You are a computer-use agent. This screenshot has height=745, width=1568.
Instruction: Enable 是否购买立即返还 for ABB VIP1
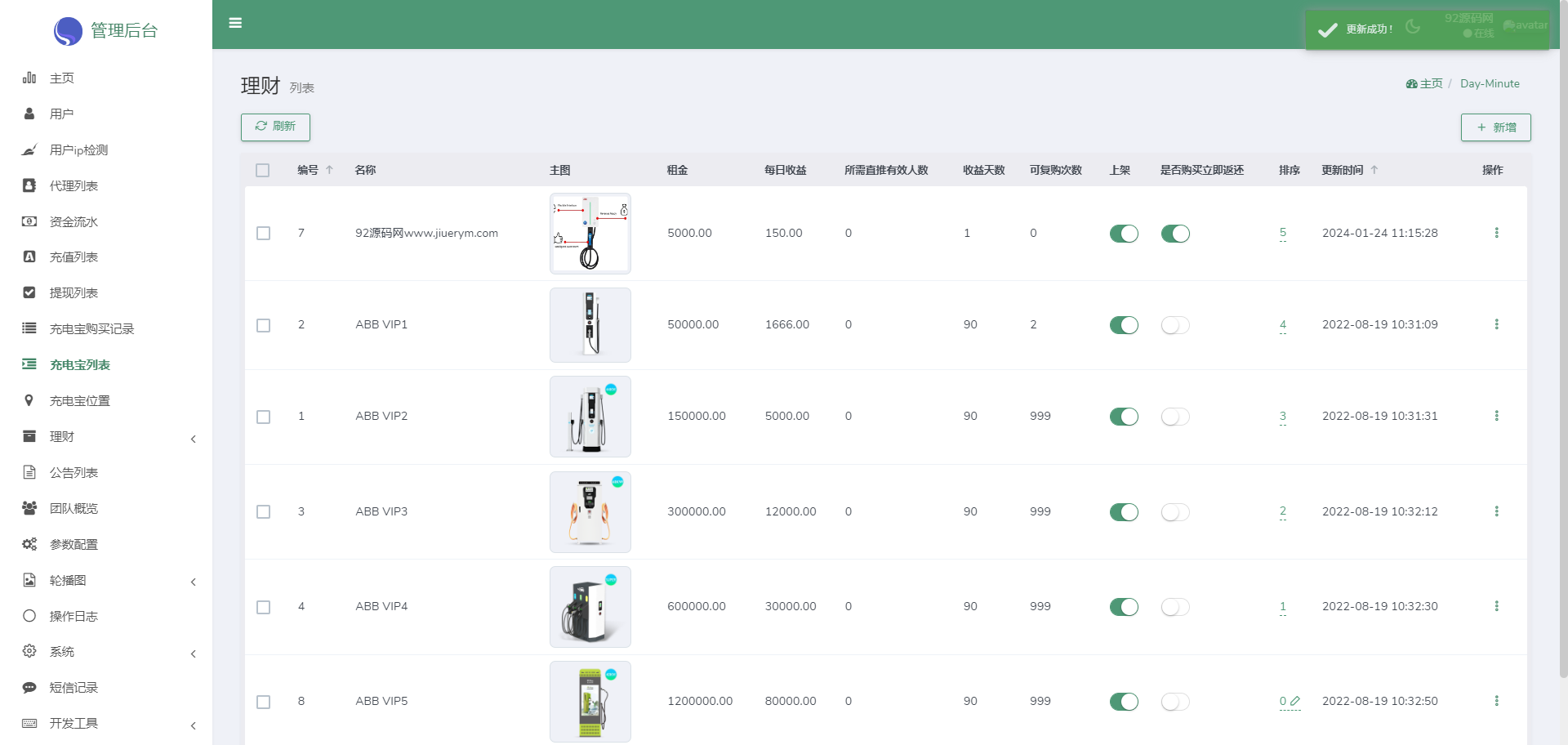point(1175,325)
